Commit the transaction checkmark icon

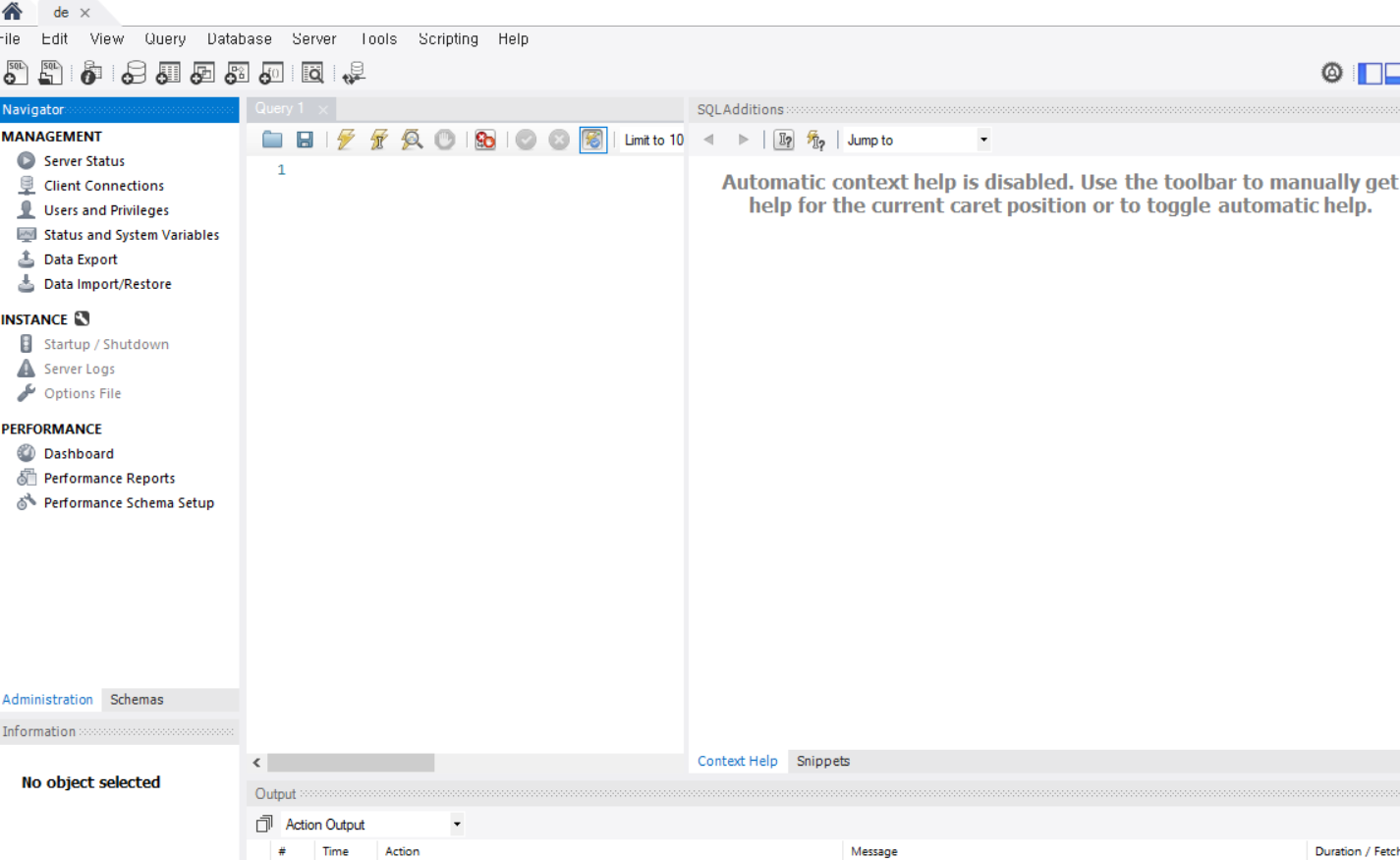click(x=526, y=140)
